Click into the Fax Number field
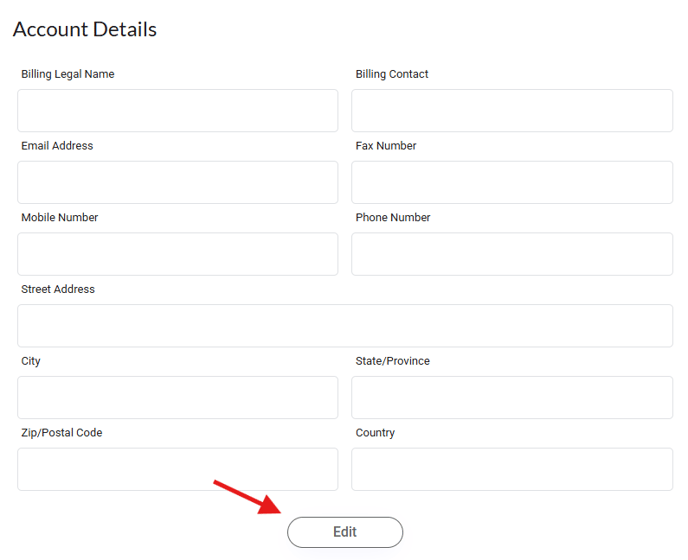Viewport: 688px width, 560px height. [x=512, y=183]
